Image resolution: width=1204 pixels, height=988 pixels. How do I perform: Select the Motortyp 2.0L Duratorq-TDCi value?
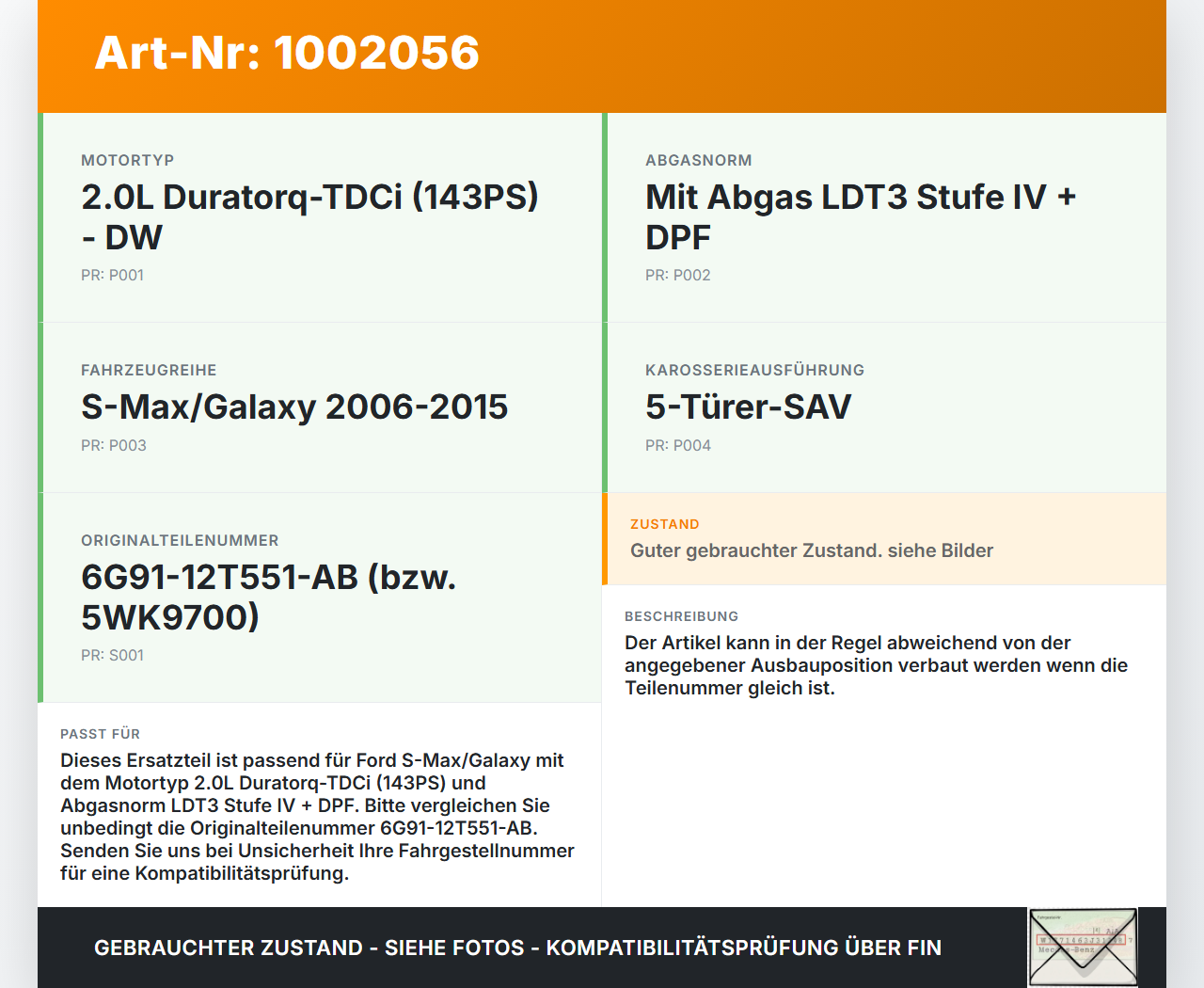tap(309, 216)
